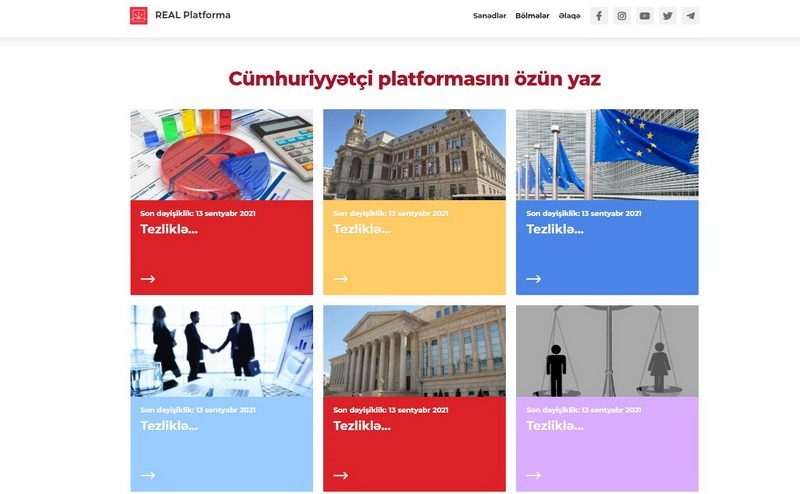This screenshot has height=494, width=800.
Task: Open the Sənədlər menu item
Action: (x=490, y=16)
